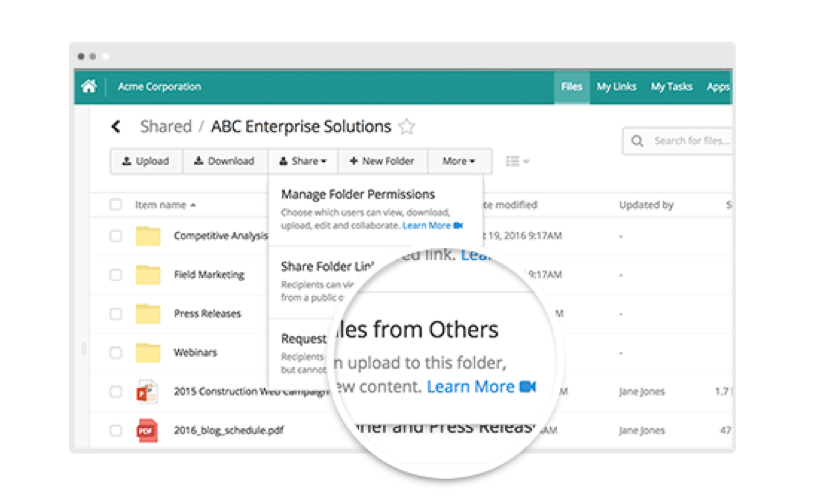Image resolution: width=832 pixels, height=500 pixels.
Task: Switch to the My Tasks tab
Action: point(671,87)
